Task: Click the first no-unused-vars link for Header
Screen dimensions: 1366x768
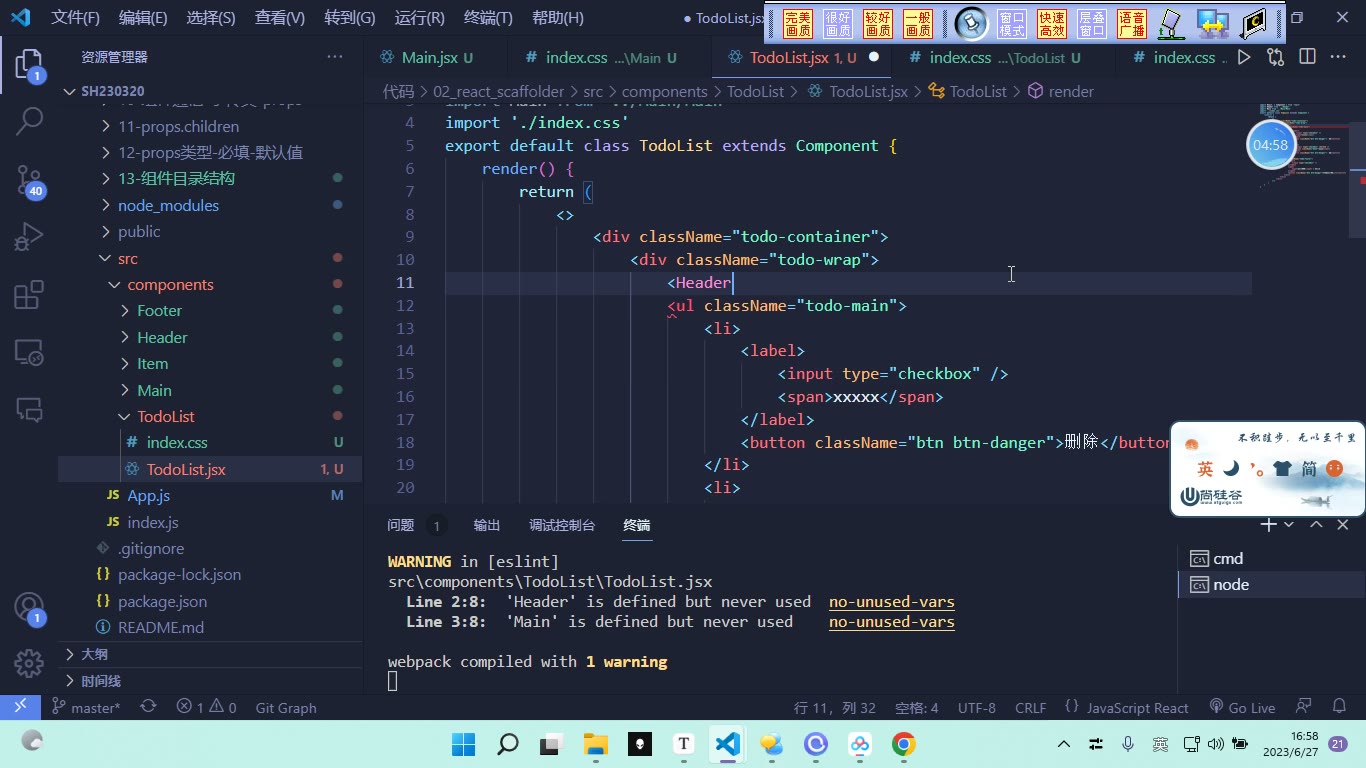Action: tap(892, 602)
